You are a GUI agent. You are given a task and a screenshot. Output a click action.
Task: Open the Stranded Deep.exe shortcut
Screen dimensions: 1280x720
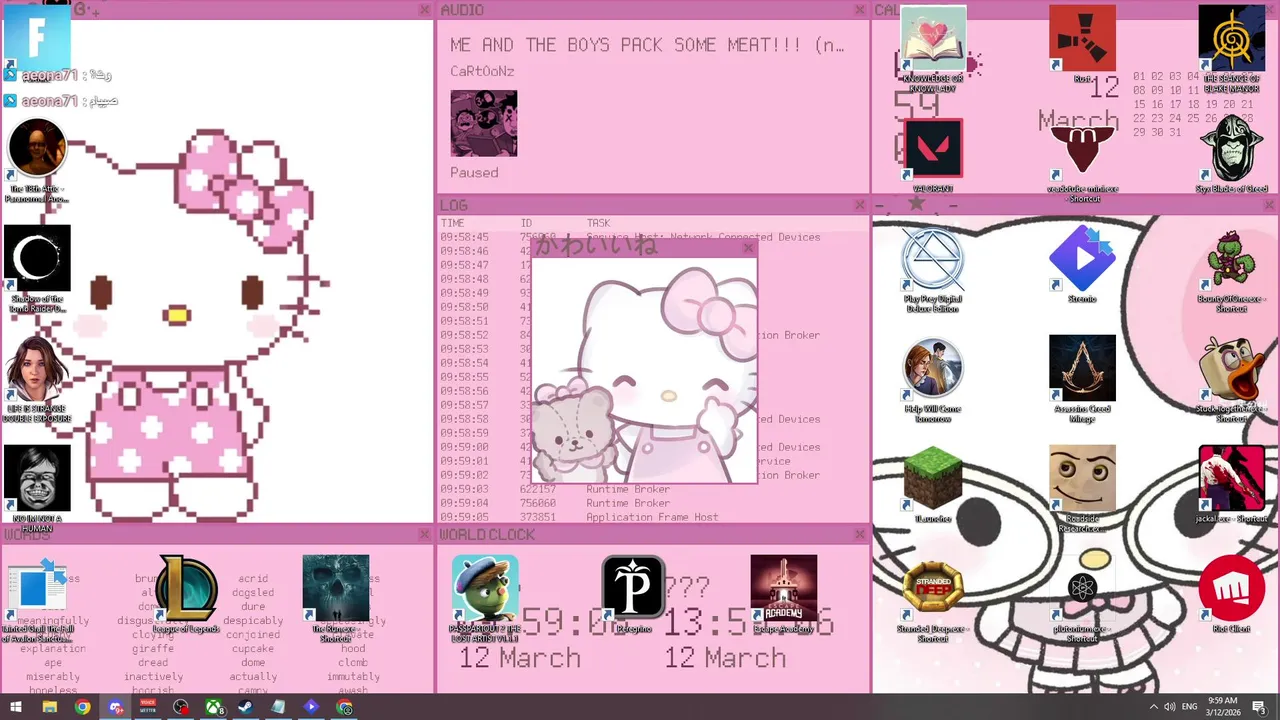(x=933, y=598)
